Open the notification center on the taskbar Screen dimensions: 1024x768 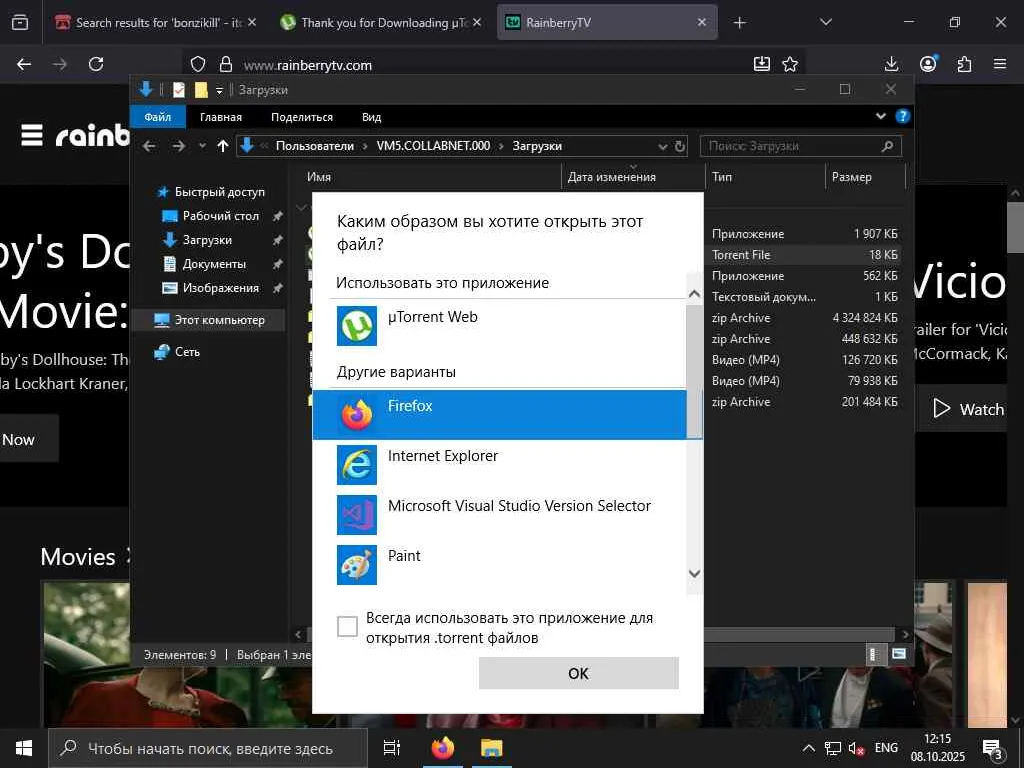coord(992,749)
